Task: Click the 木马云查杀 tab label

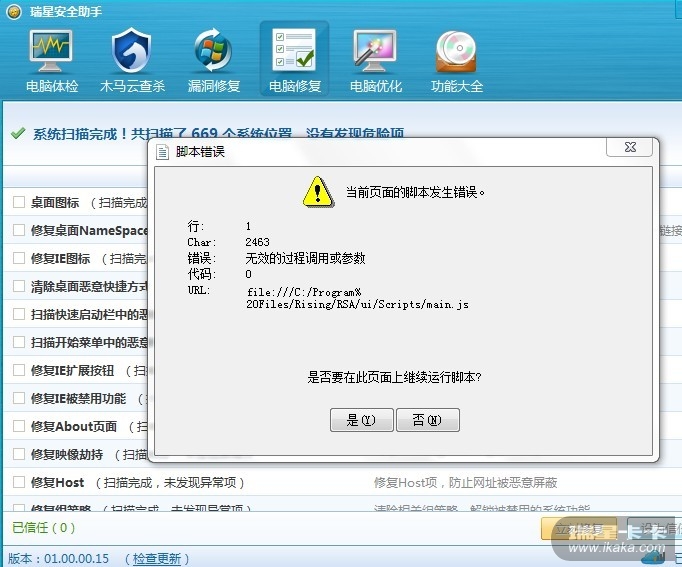Action: pyautogui.click(x=132, y=86)
